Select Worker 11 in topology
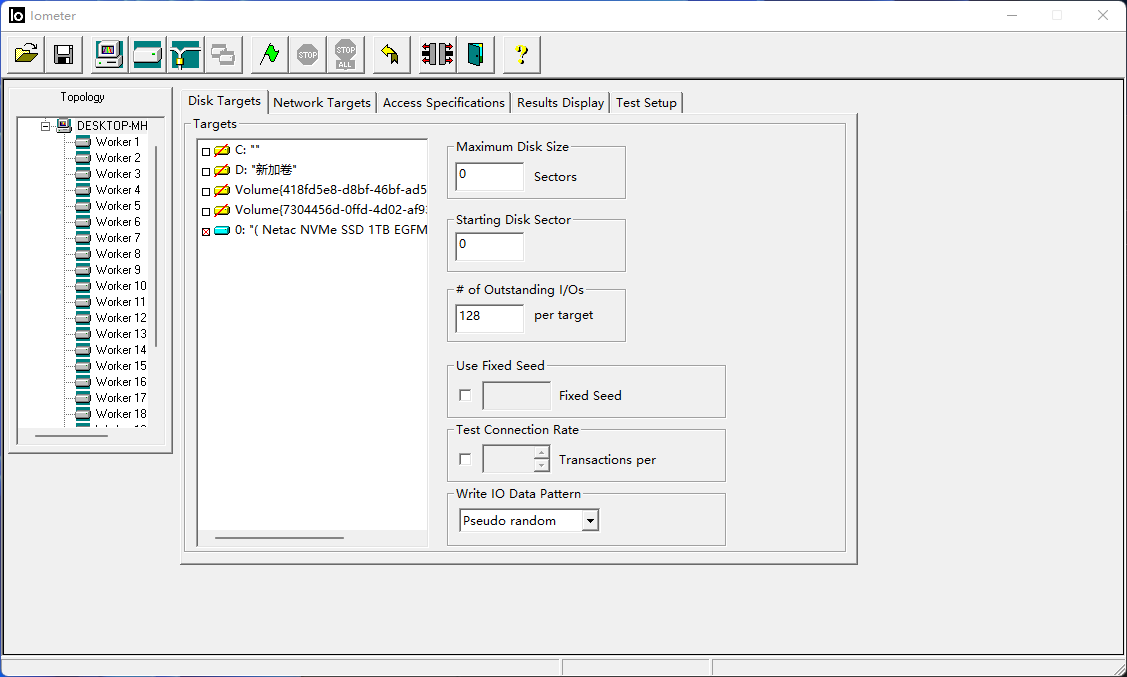 pyautogui.click(x=121, y=302)
